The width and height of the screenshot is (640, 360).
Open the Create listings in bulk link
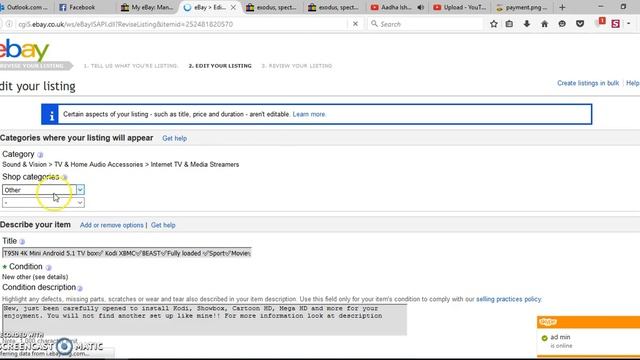click(x=588, y=83)
